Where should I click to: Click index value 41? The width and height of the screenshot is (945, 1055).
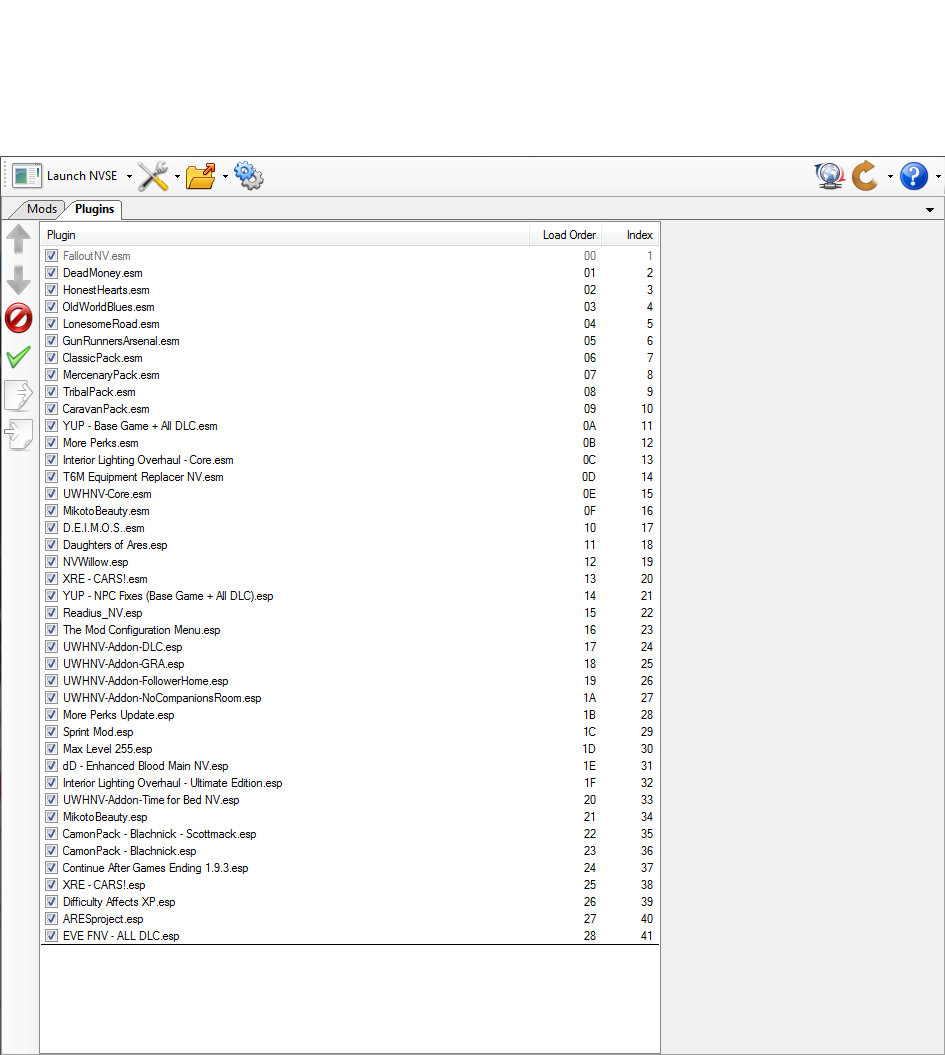pos(646,935)
